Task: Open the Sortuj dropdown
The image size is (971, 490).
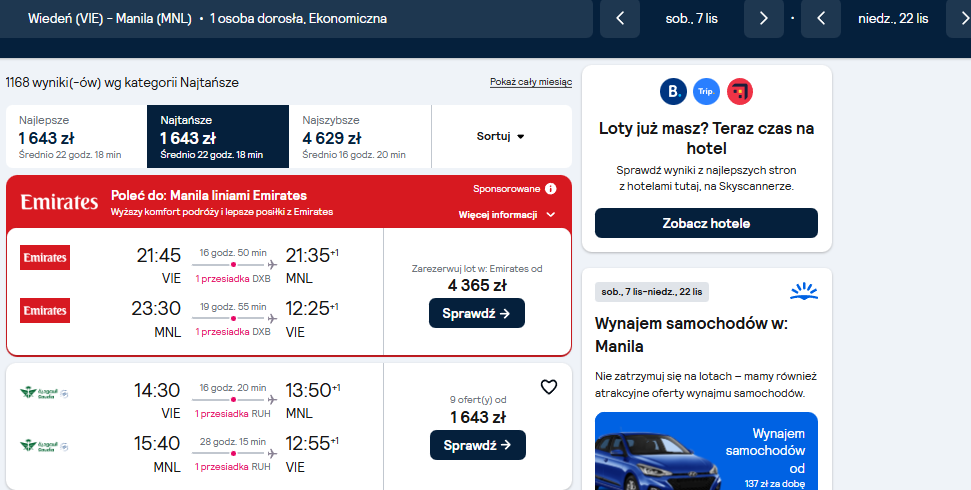Action: pyautogui.click(x=501, y=136)
